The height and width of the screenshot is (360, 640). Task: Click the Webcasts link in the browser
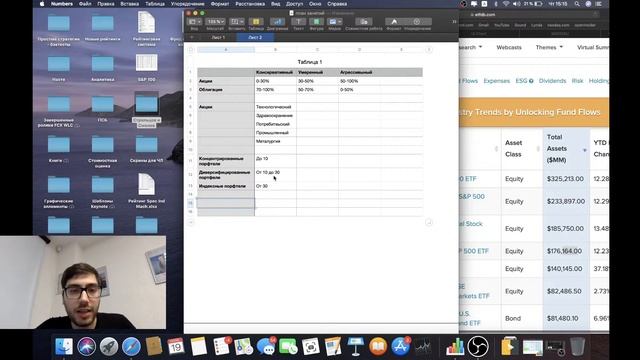tap(509, 47)
